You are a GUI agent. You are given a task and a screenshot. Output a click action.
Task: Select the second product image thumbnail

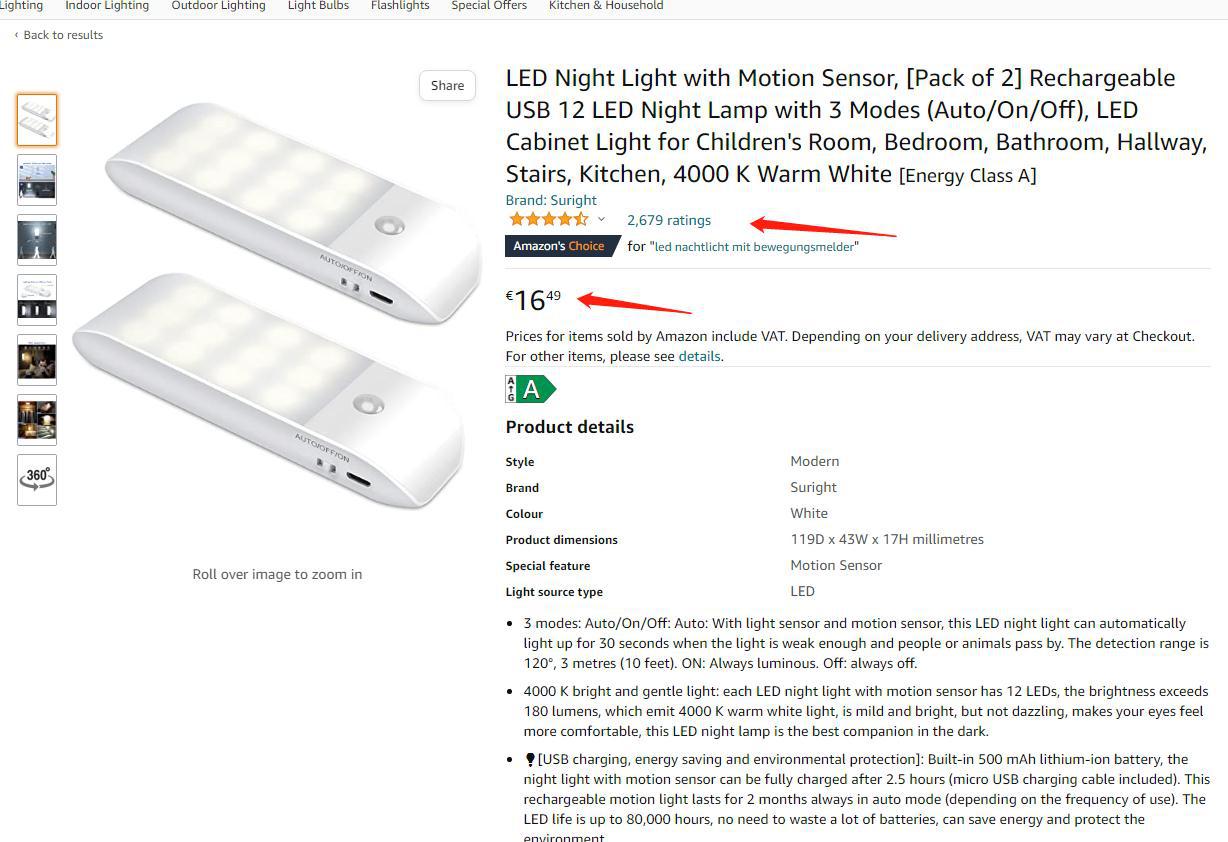click(x=37, y=180)
